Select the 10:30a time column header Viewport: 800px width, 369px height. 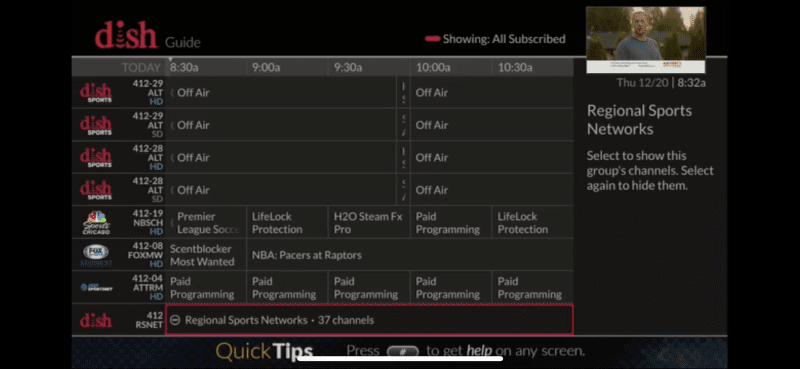[x=515, y=67]
